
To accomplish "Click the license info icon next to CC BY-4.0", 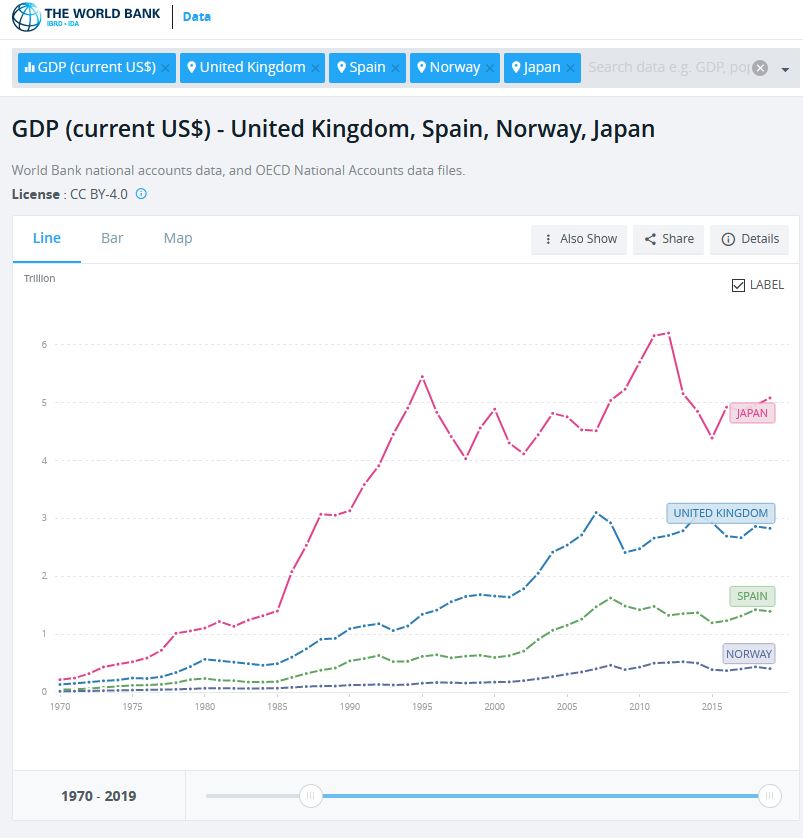I will click(x=141, y=194).
